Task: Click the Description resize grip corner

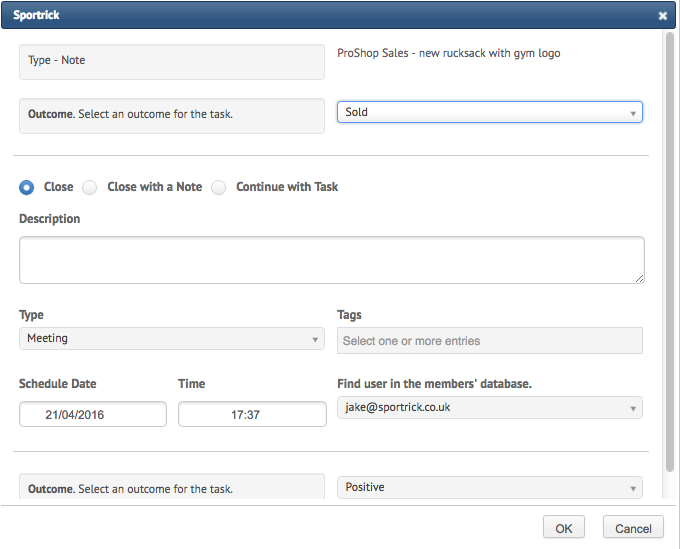Action: 640,279
